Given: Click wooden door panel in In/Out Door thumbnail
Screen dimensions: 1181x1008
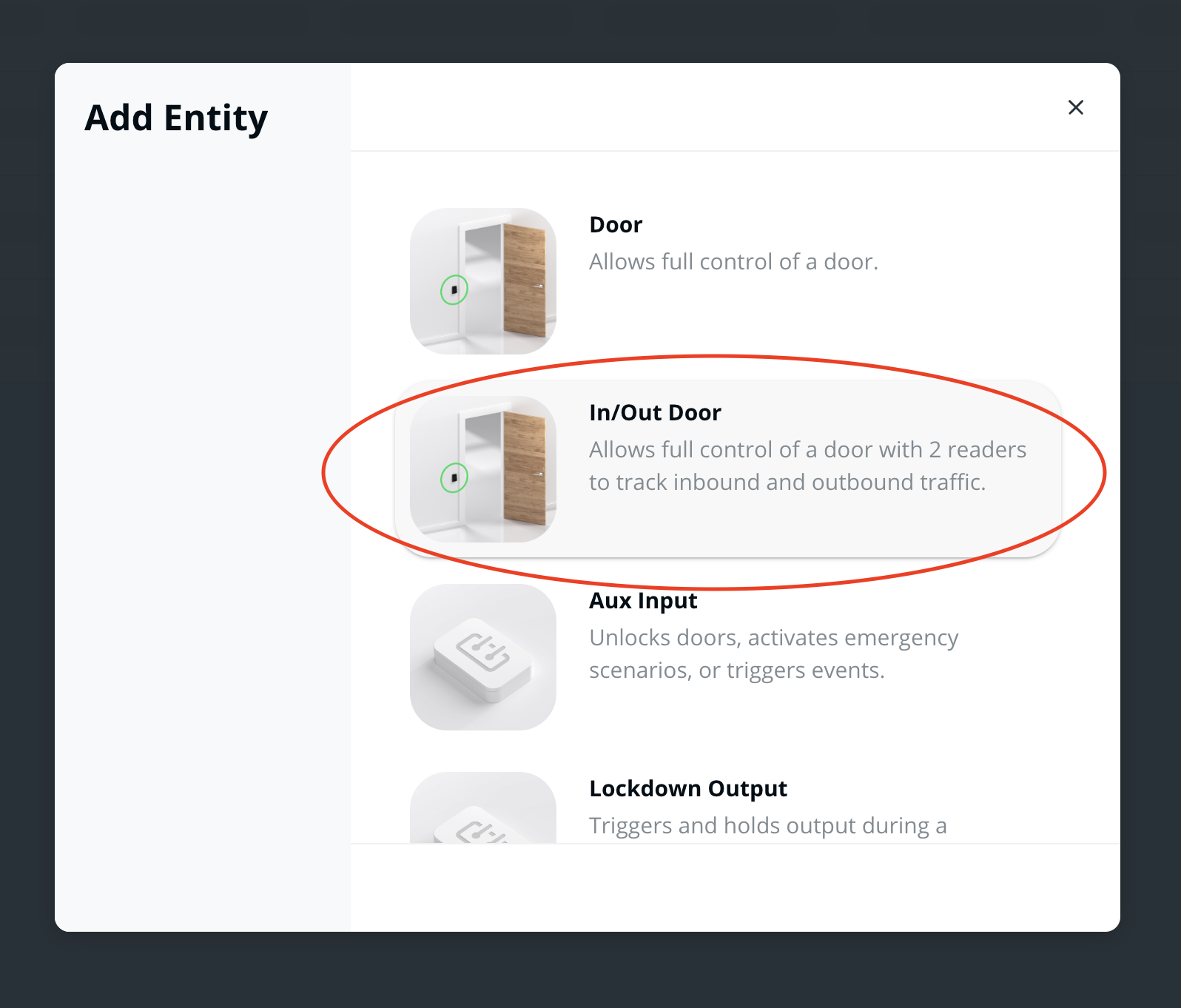Looking at the screenshot, I should pyautogui.click(x=524, y=469).
